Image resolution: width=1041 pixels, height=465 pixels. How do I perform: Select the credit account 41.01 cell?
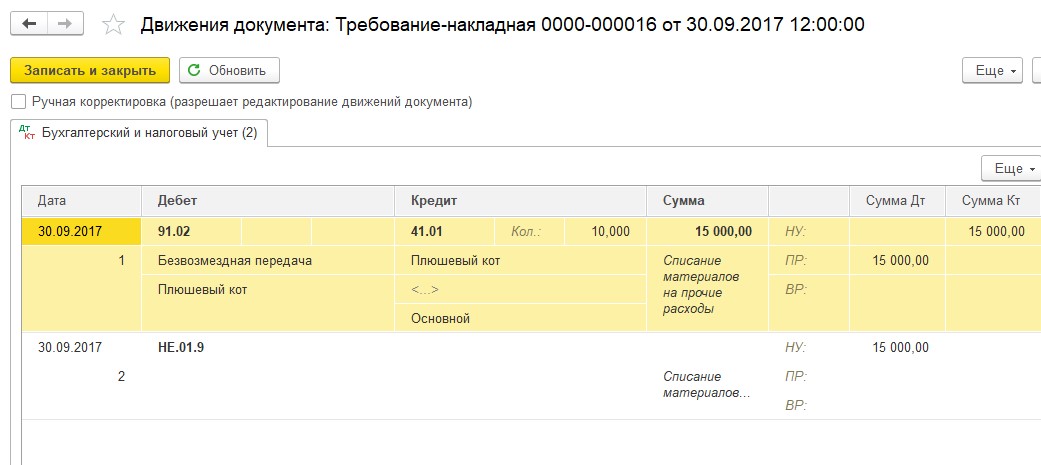445,232
